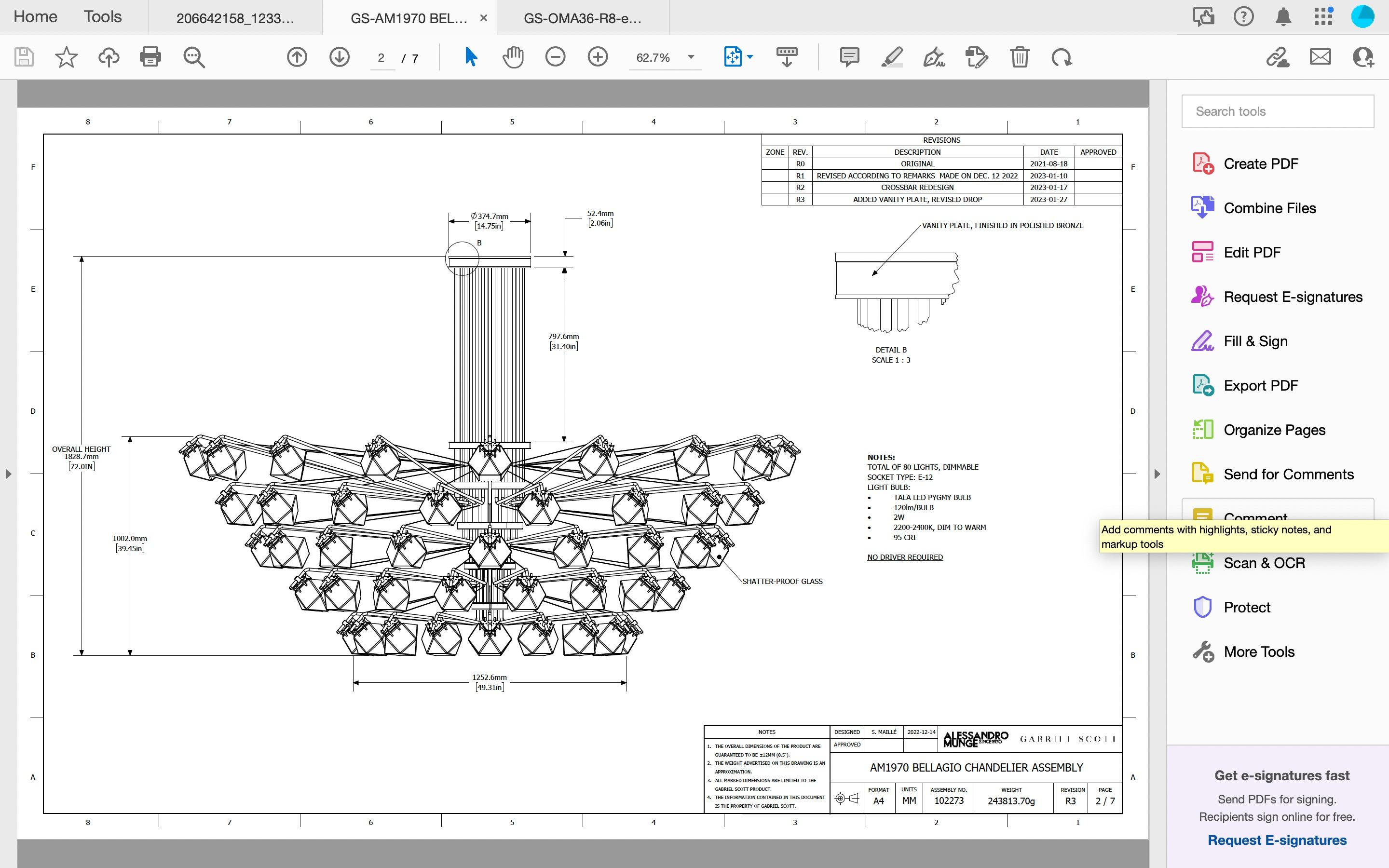Click the Highlight text marker icon

[891, 57]
